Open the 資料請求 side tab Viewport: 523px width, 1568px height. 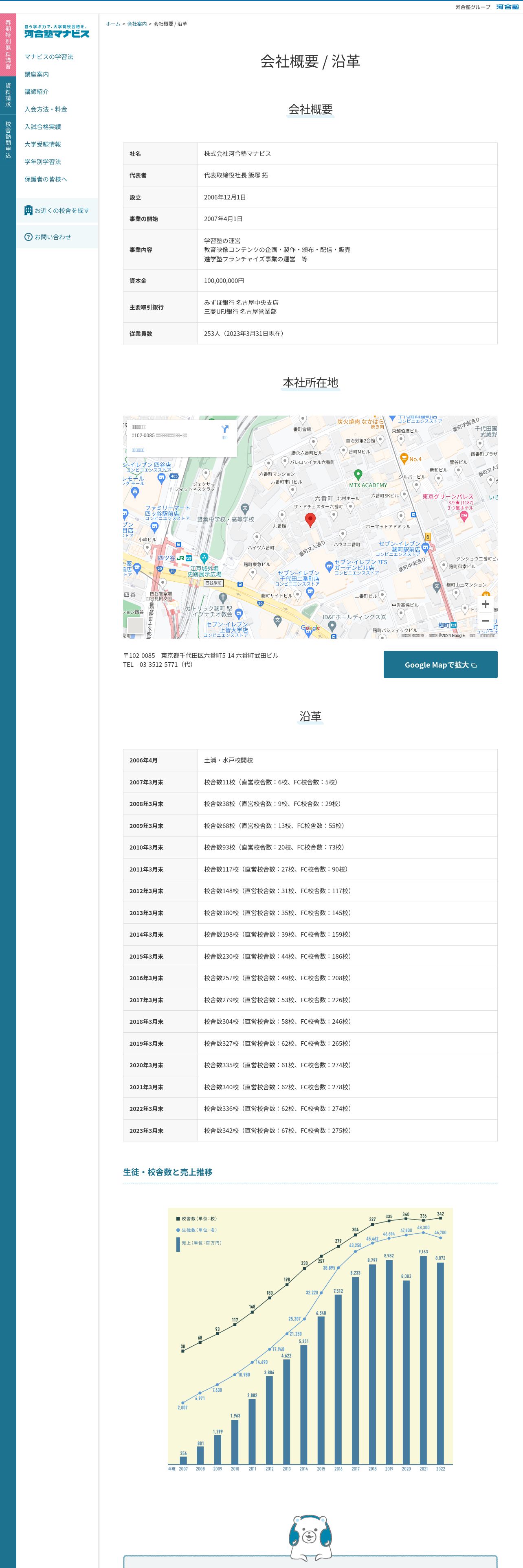pos(8,96)
